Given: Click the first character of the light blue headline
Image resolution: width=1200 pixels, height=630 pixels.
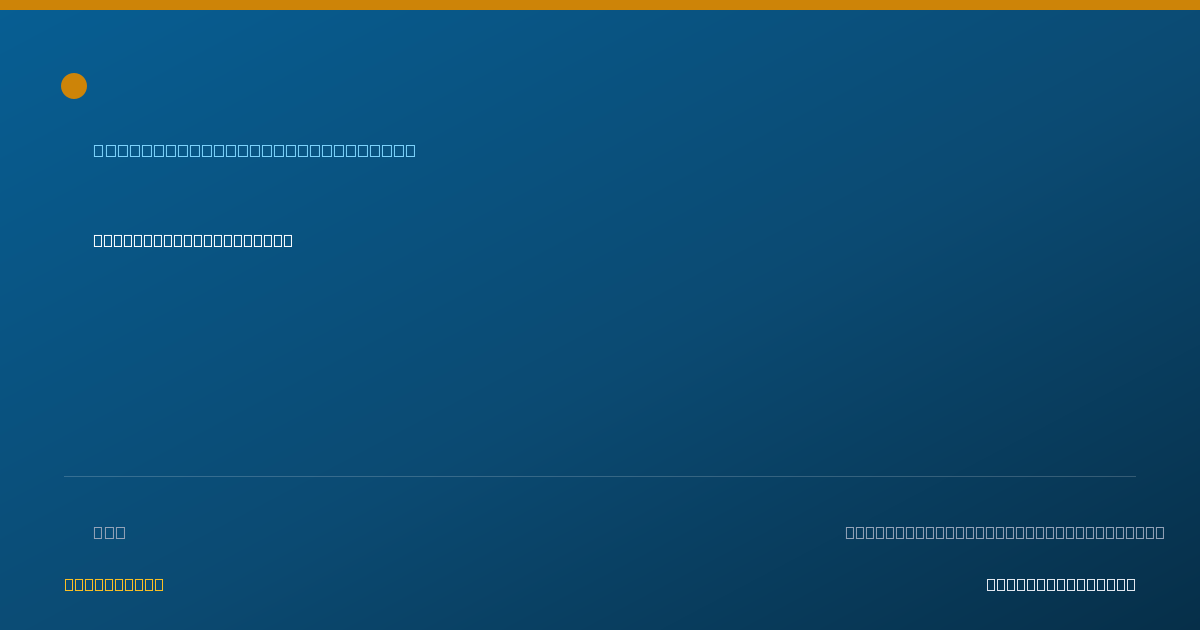Looking at the screenshot, I should pyautogui.click(x=99, y=150).
